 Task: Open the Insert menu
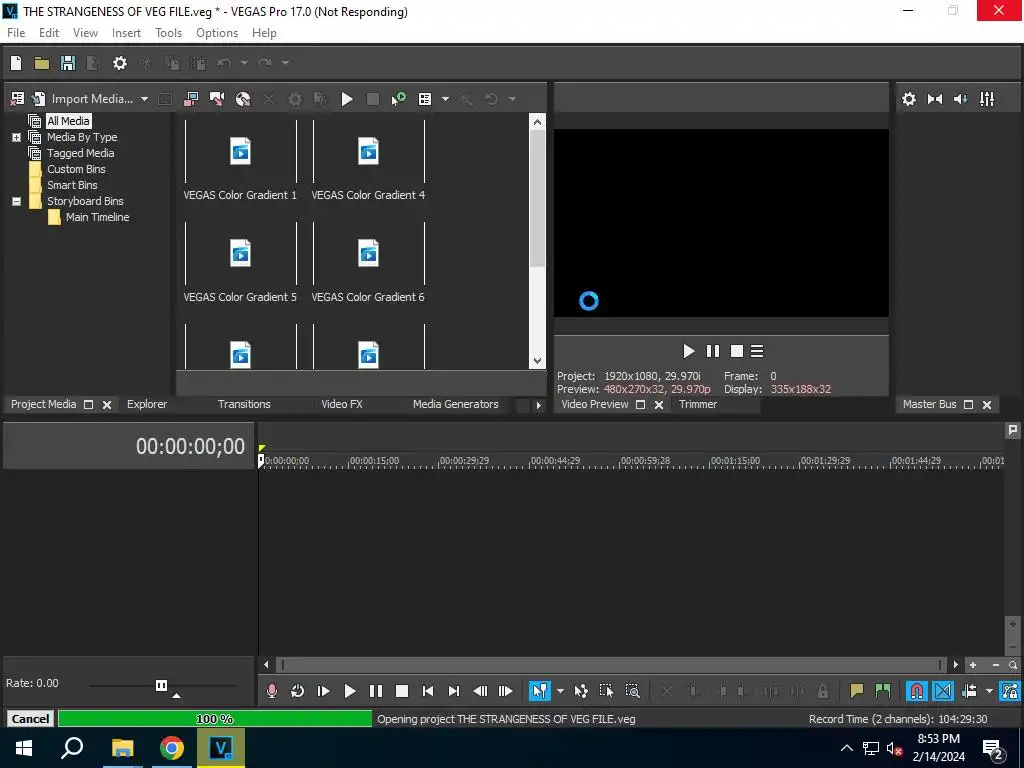coord(126,33)
